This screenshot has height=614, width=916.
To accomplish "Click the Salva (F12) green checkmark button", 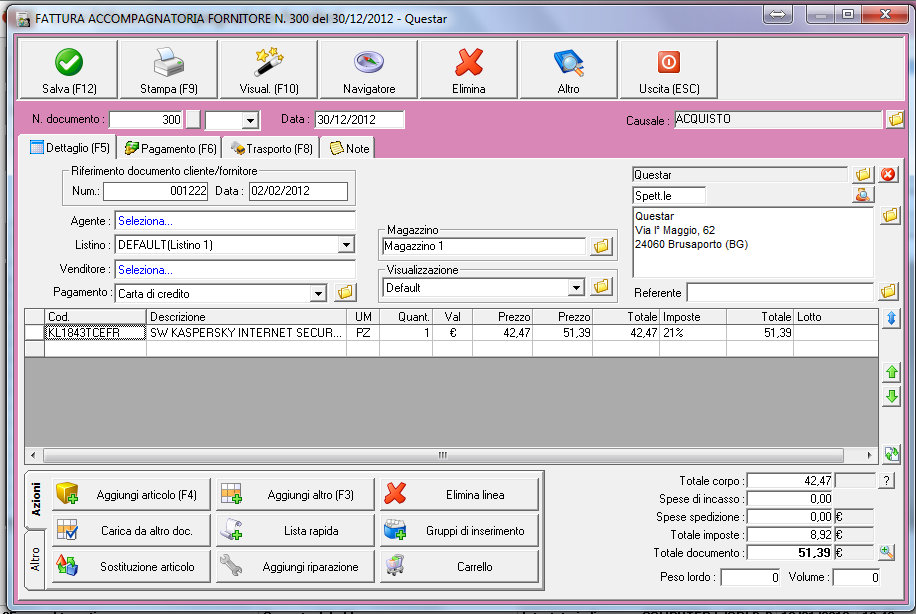I will pyautogui.click(x=69, y=71).
